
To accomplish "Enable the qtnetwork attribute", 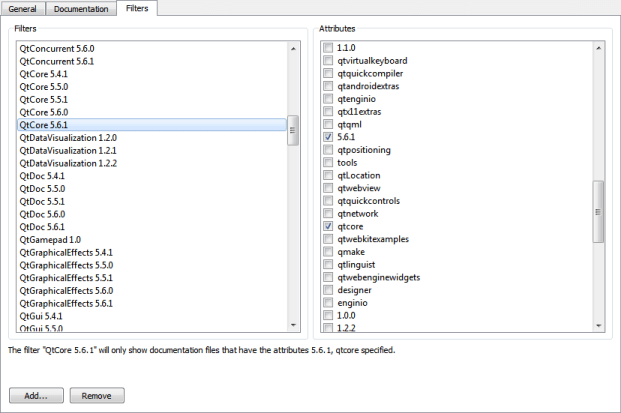I will click(x=328, y=213).
